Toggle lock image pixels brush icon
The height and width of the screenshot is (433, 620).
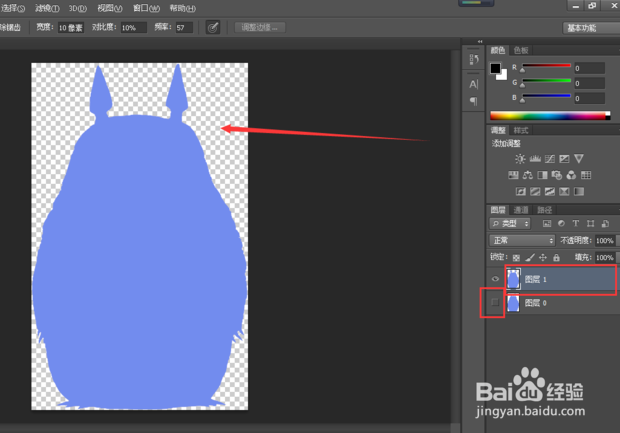pyautogui.click(x=530, y=258)
